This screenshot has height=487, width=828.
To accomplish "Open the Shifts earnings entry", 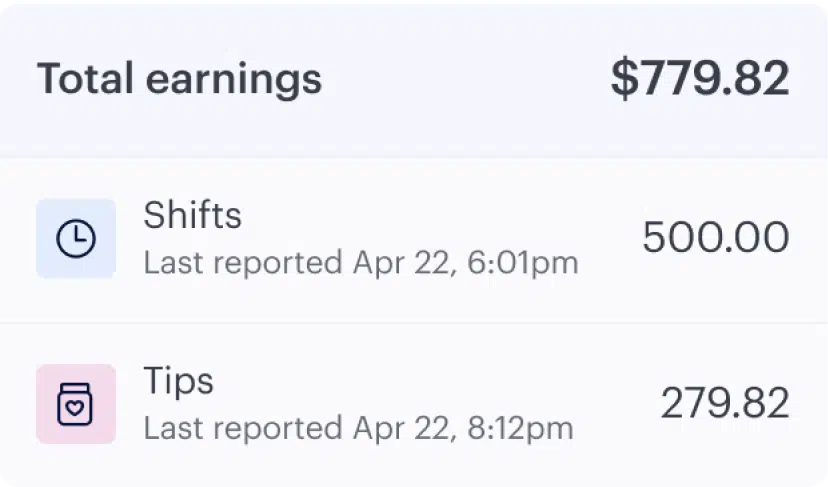I will click(x=193, y=215).
